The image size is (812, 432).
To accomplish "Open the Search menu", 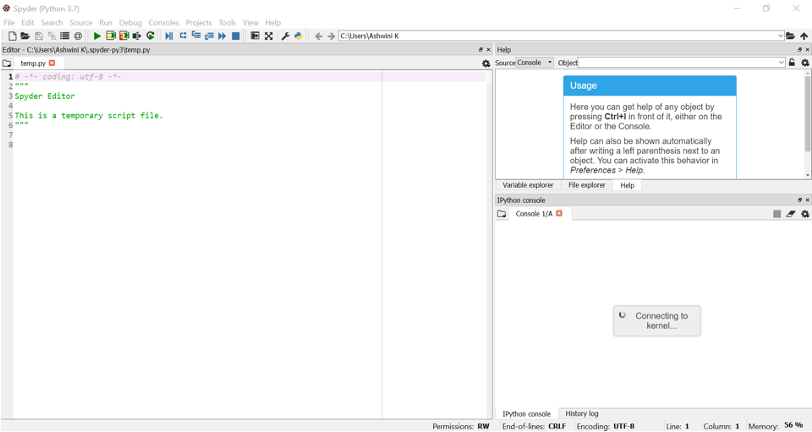I will (x=52, y=23).
